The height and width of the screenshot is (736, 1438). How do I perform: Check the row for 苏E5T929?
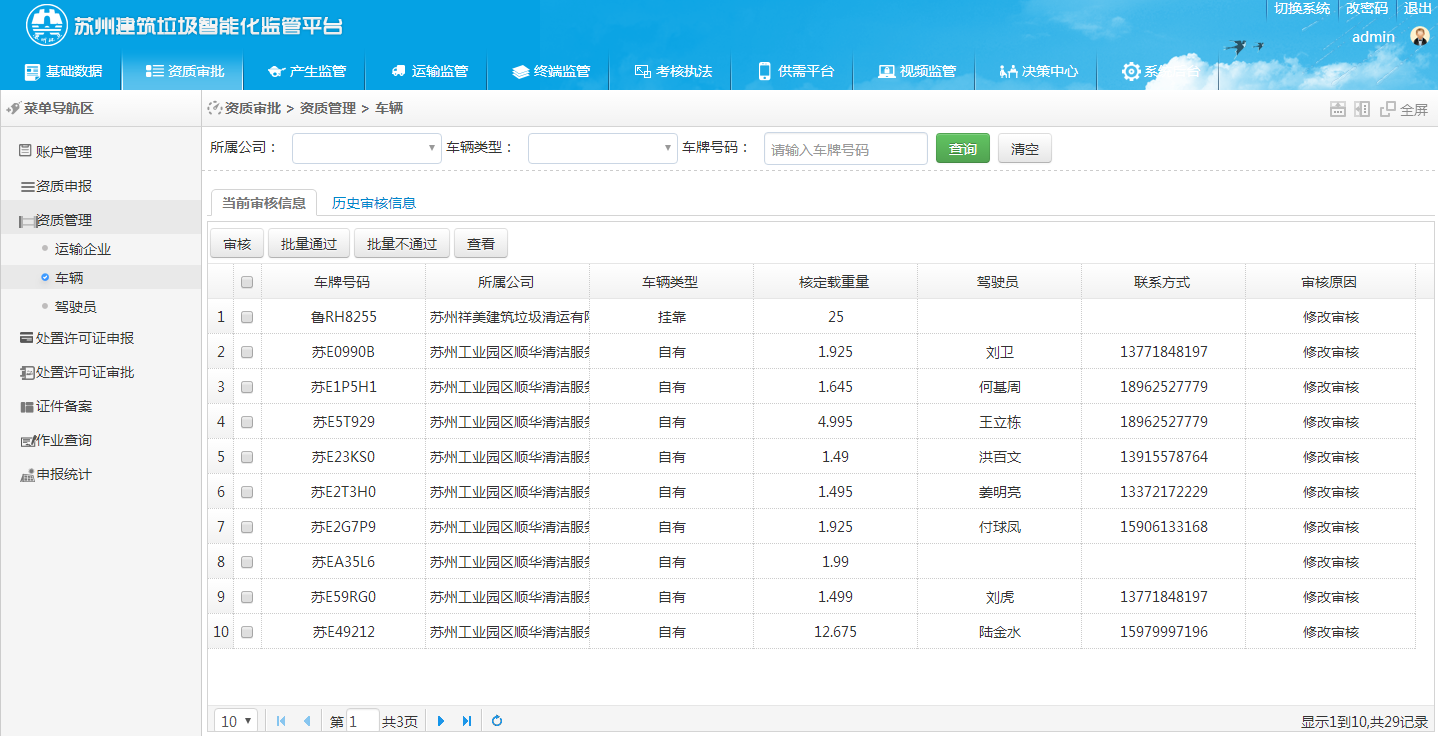pos(247,422)
